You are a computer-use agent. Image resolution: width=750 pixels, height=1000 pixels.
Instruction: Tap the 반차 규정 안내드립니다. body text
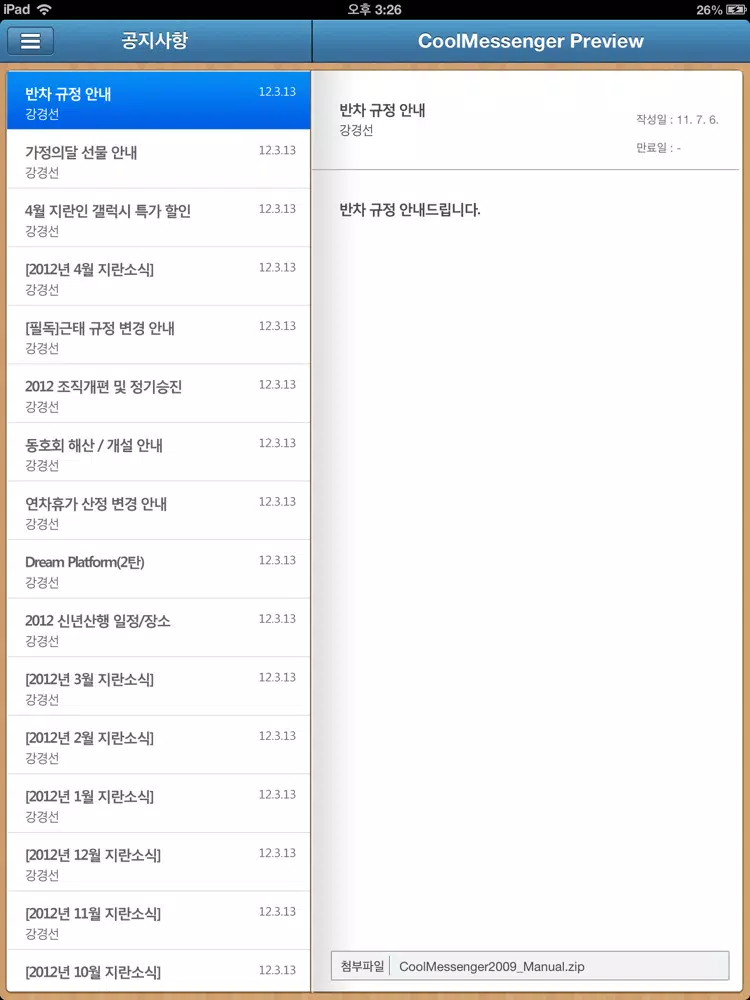point(410,210)
